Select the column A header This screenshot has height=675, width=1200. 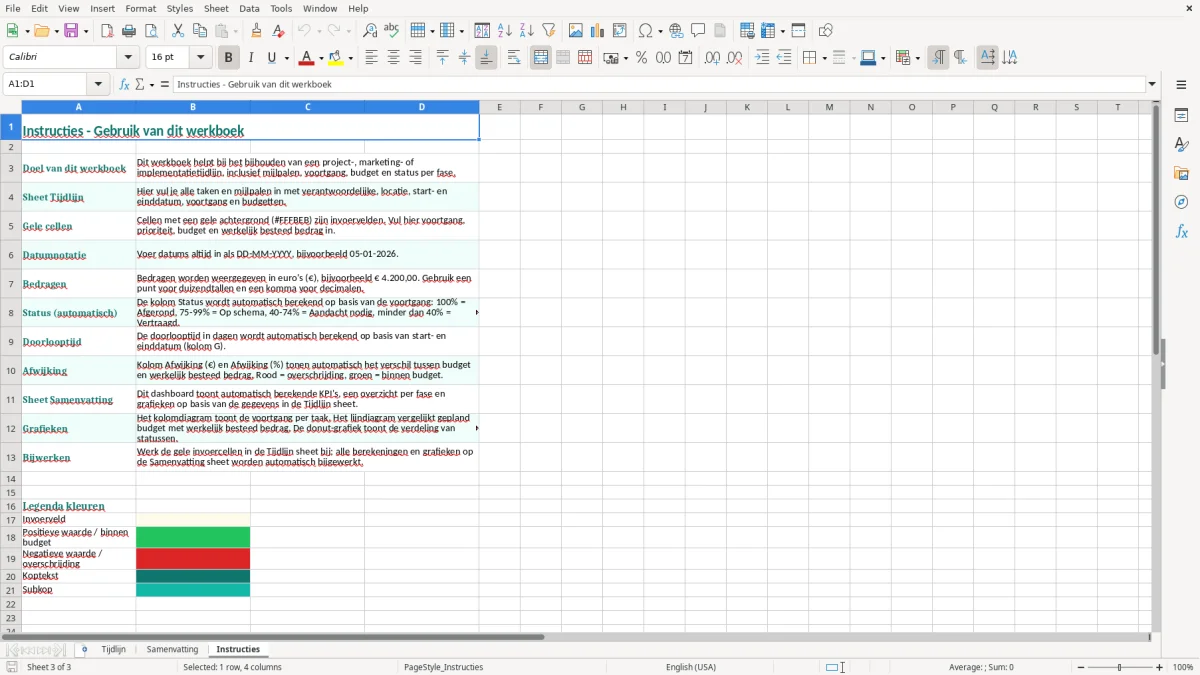(x=78, y=107)
